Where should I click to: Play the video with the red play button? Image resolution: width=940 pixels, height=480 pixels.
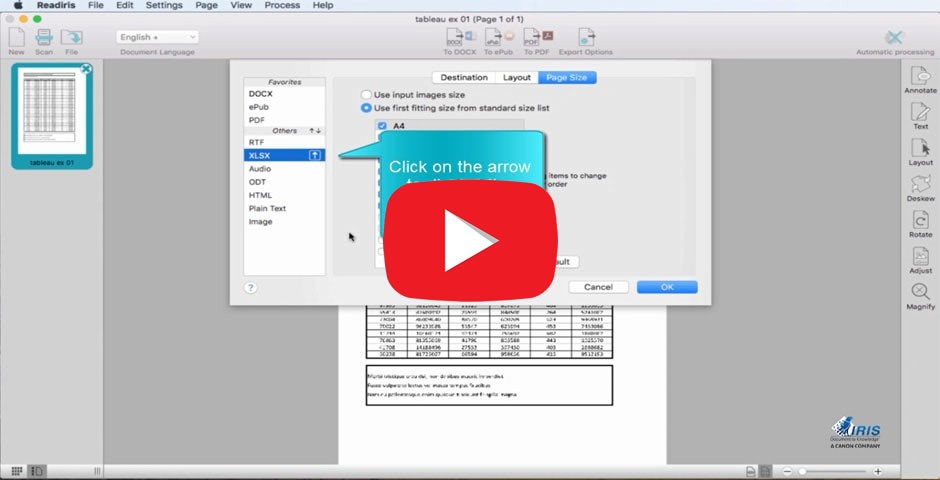point(471,240)
